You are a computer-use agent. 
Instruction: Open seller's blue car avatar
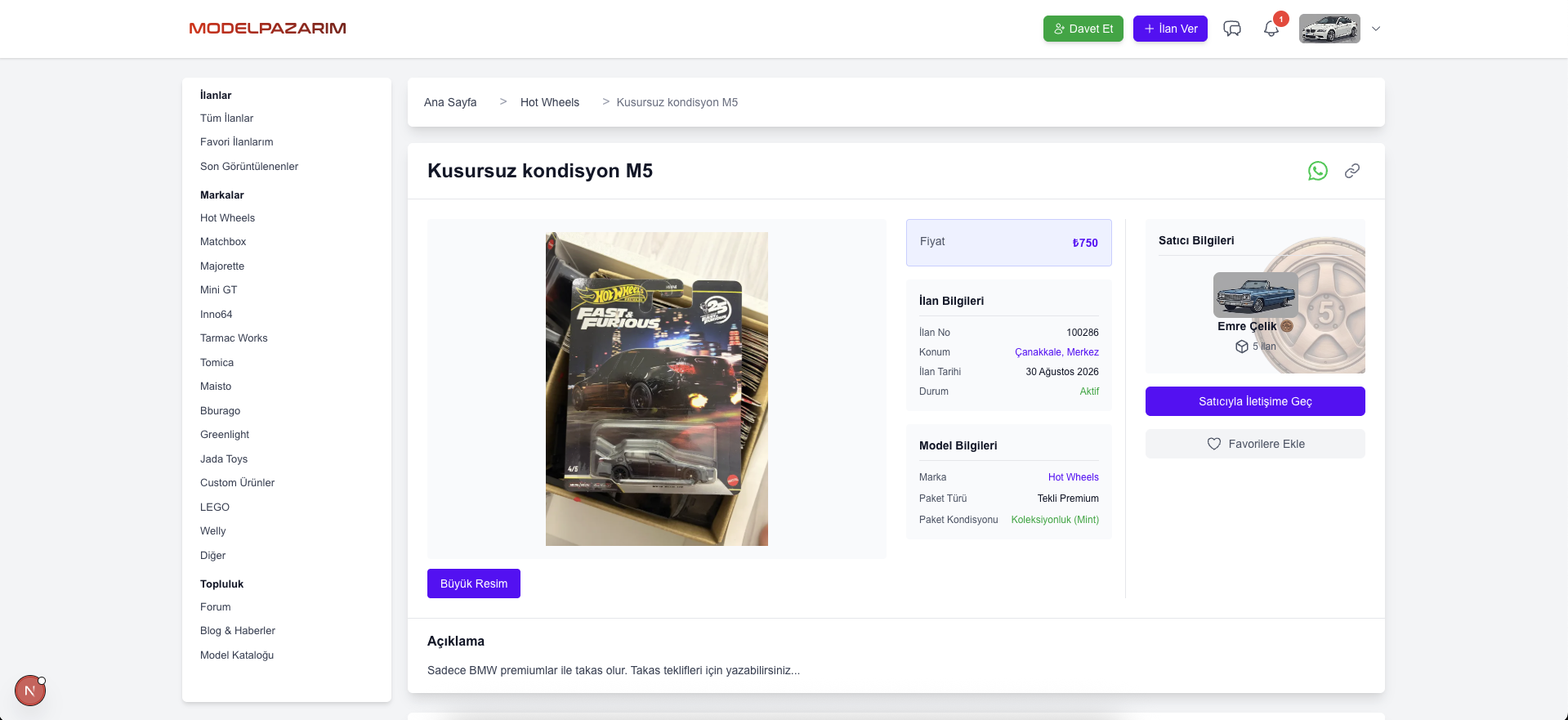(x=1255, y=295)
